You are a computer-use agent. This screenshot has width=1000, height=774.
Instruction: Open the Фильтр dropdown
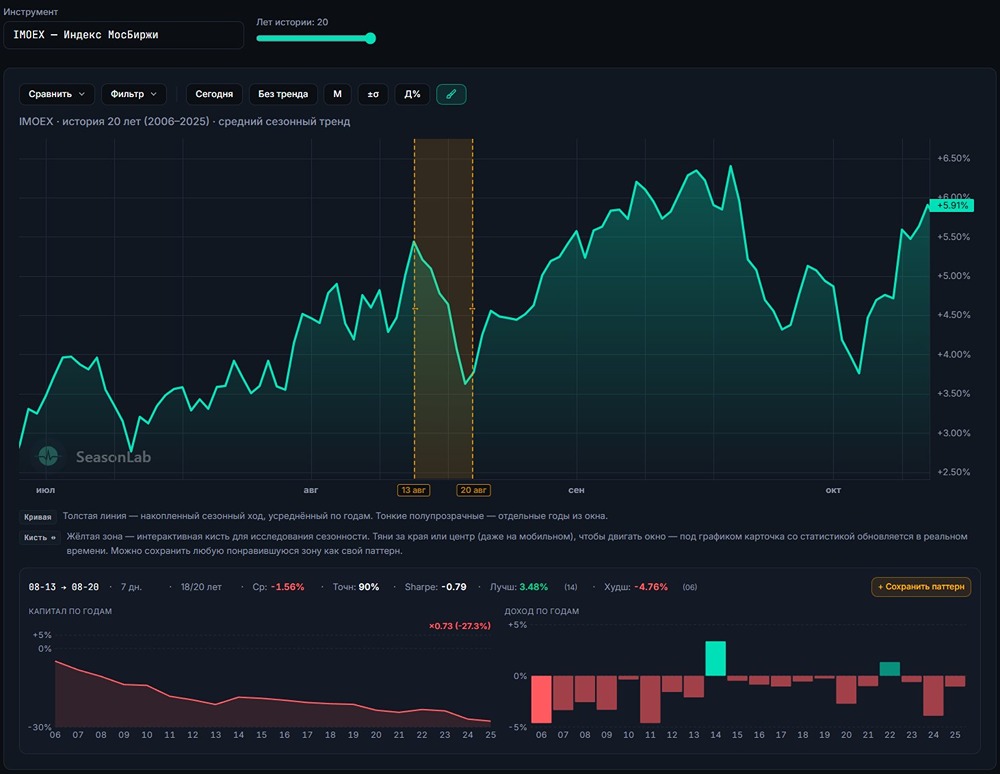tap(134, 94)
